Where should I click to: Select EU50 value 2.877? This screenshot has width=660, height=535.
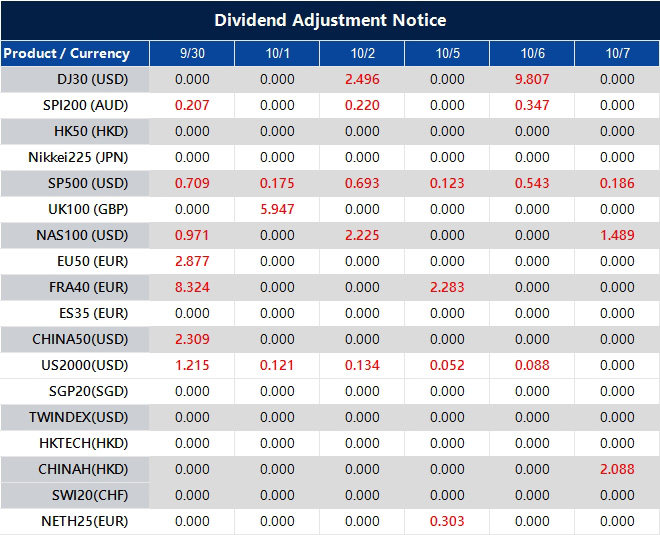[192, 261]
